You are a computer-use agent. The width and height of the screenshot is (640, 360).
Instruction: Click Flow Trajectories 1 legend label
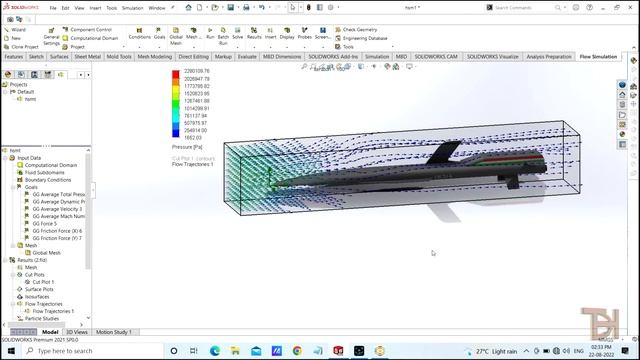coord(193,164)
